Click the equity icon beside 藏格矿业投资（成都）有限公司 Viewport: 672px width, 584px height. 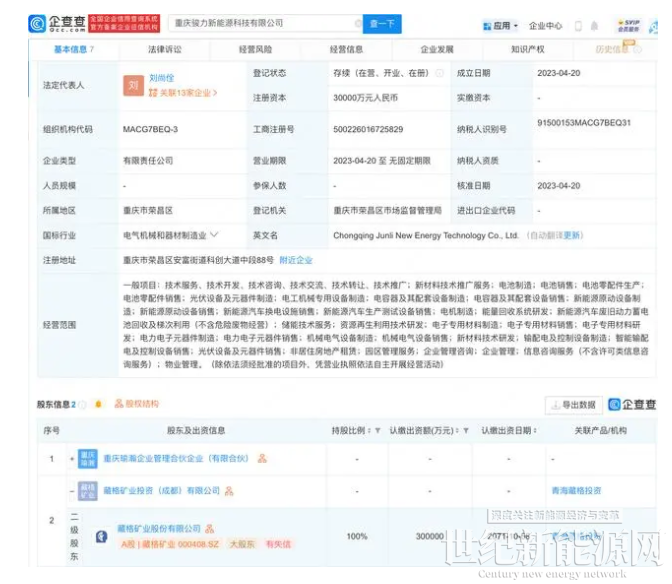[x=229, y=491]
